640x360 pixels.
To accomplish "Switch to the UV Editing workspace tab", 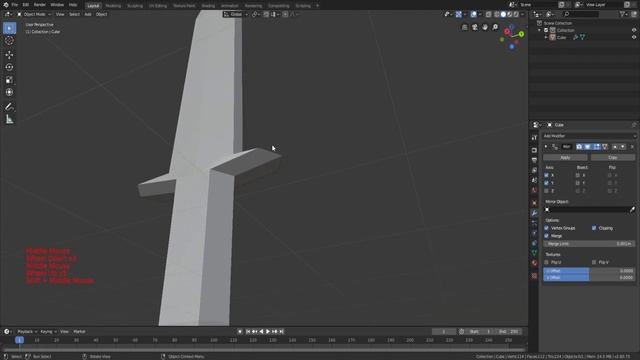I will pyautogui.click(x=158, y=6).
